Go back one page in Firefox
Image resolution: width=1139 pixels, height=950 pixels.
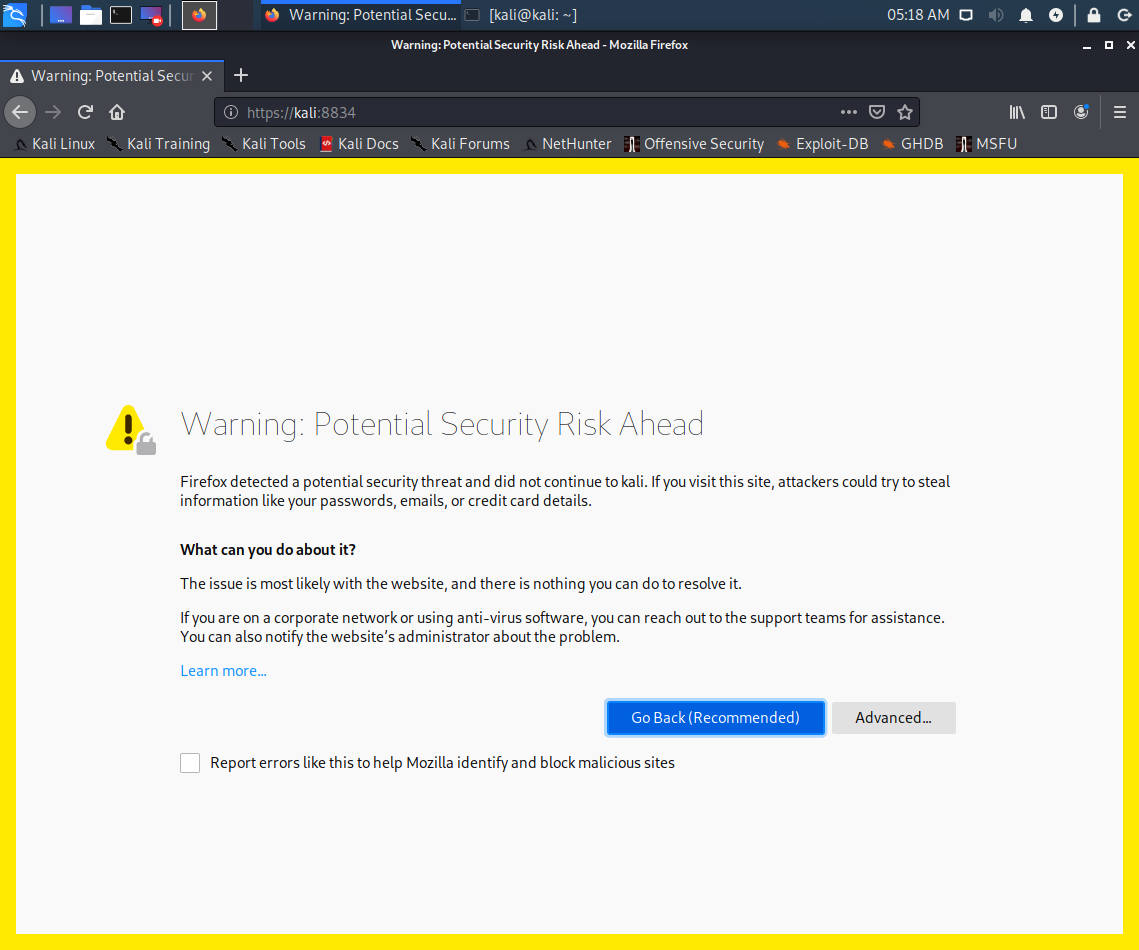pyautogui.click(x=20, y=112)
